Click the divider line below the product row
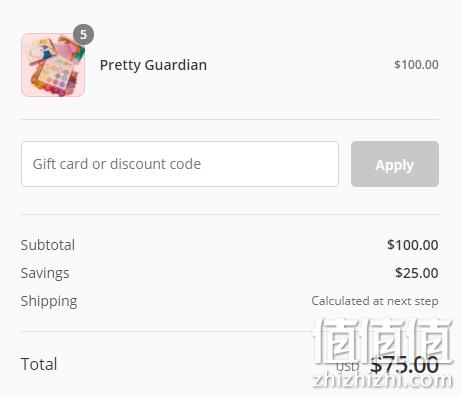 pyautogui.click(x=230, y=119)
